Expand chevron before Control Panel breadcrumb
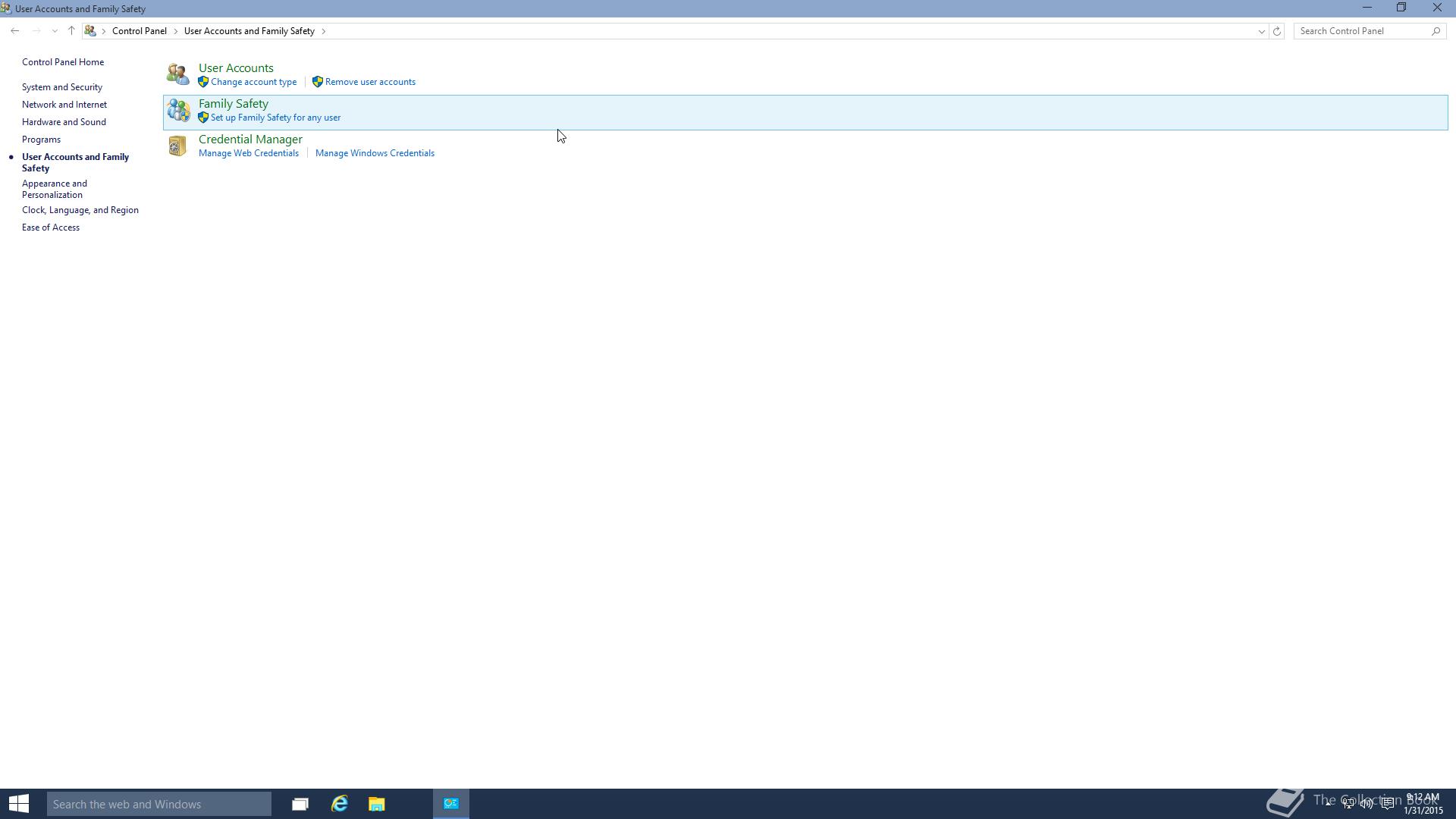This screenshot has height=819, width=1456. (104, 31)
